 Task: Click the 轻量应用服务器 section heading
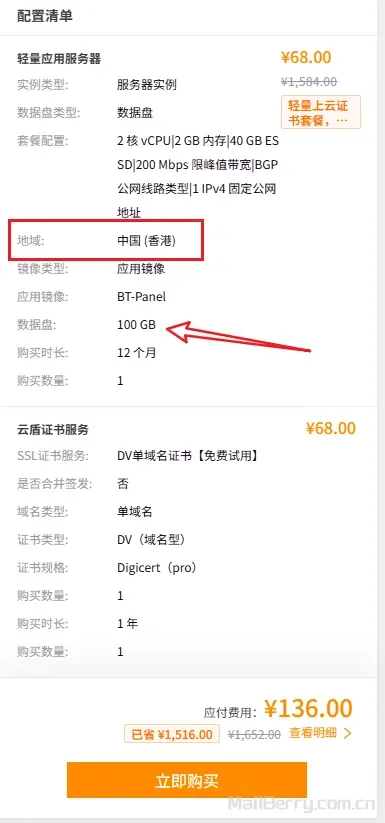click(59, 59)
